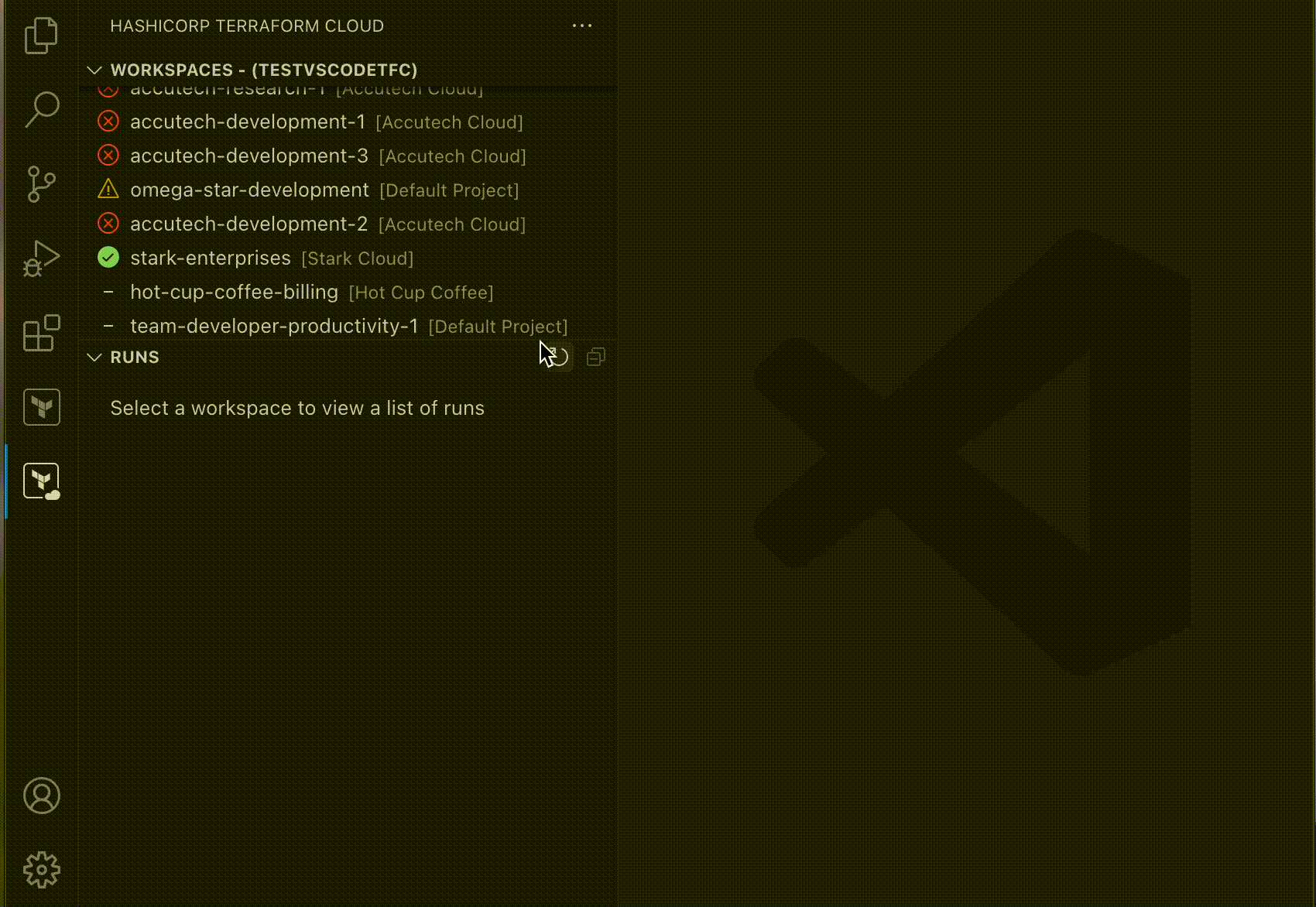Open the Extensions view
Viewport: 1316px width, 907px height.
click(x=41, y=333)
